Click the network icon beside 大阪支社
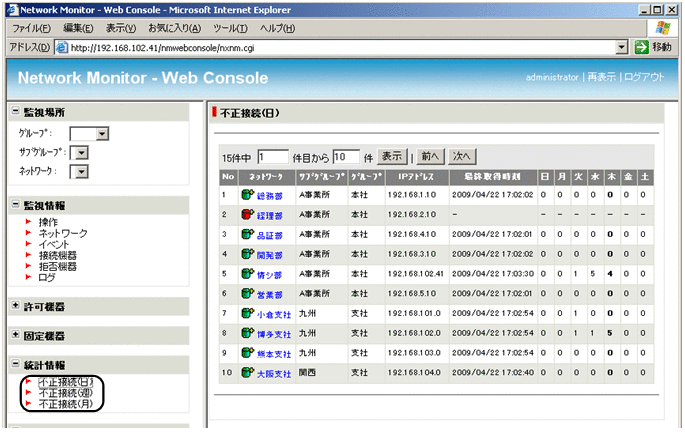Image resolution: width=685 pixels, height=432 pixels. coord(248,373)
